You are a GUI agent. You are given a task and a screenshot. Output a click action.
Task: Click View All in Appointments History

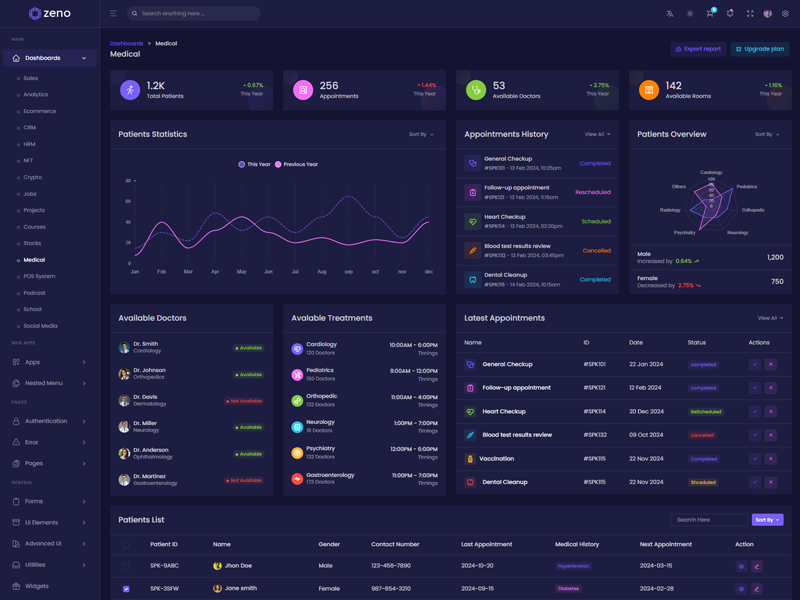tap(597, 134)
